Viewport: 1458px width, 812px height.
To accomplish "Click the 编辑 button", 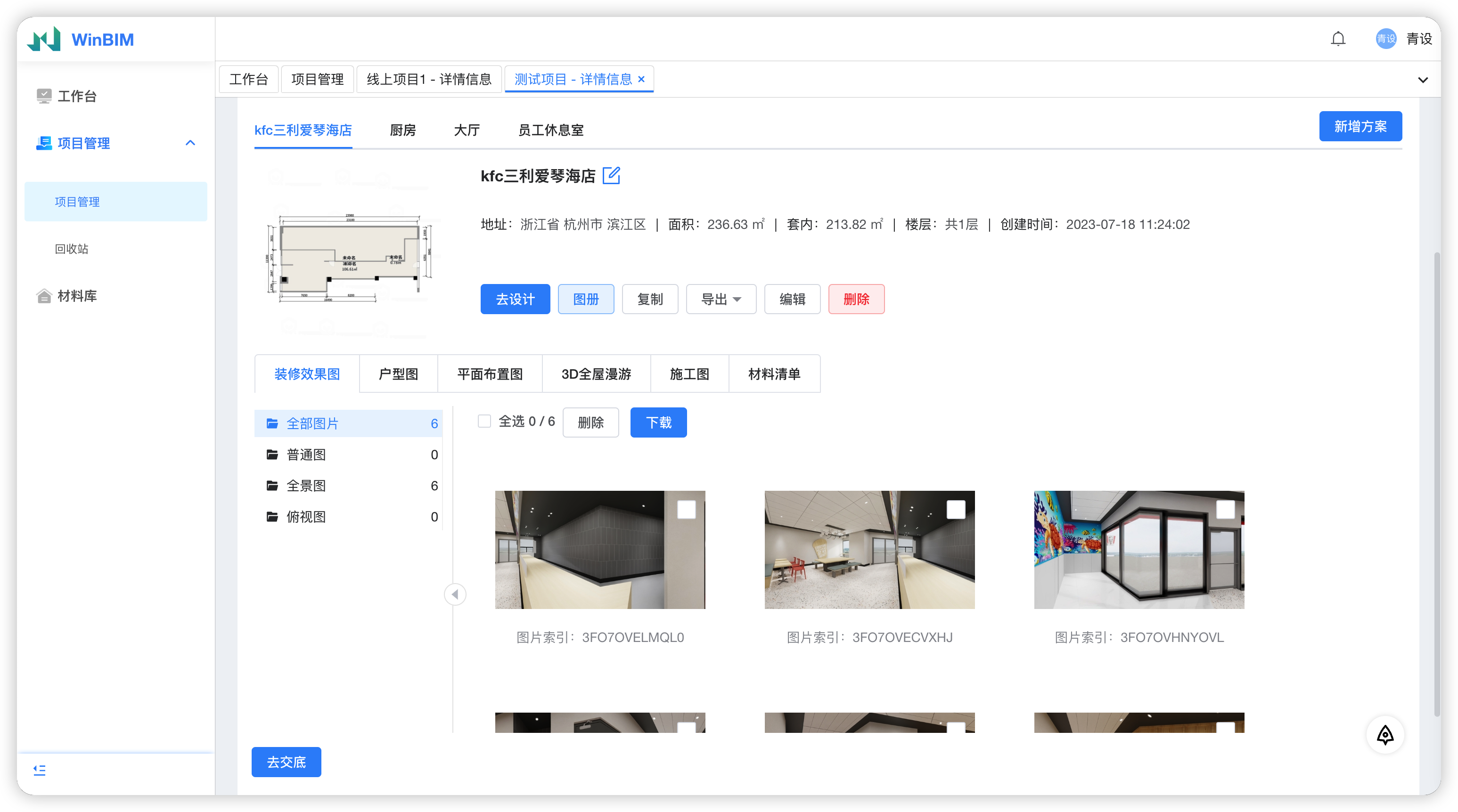I will point(792,299).
